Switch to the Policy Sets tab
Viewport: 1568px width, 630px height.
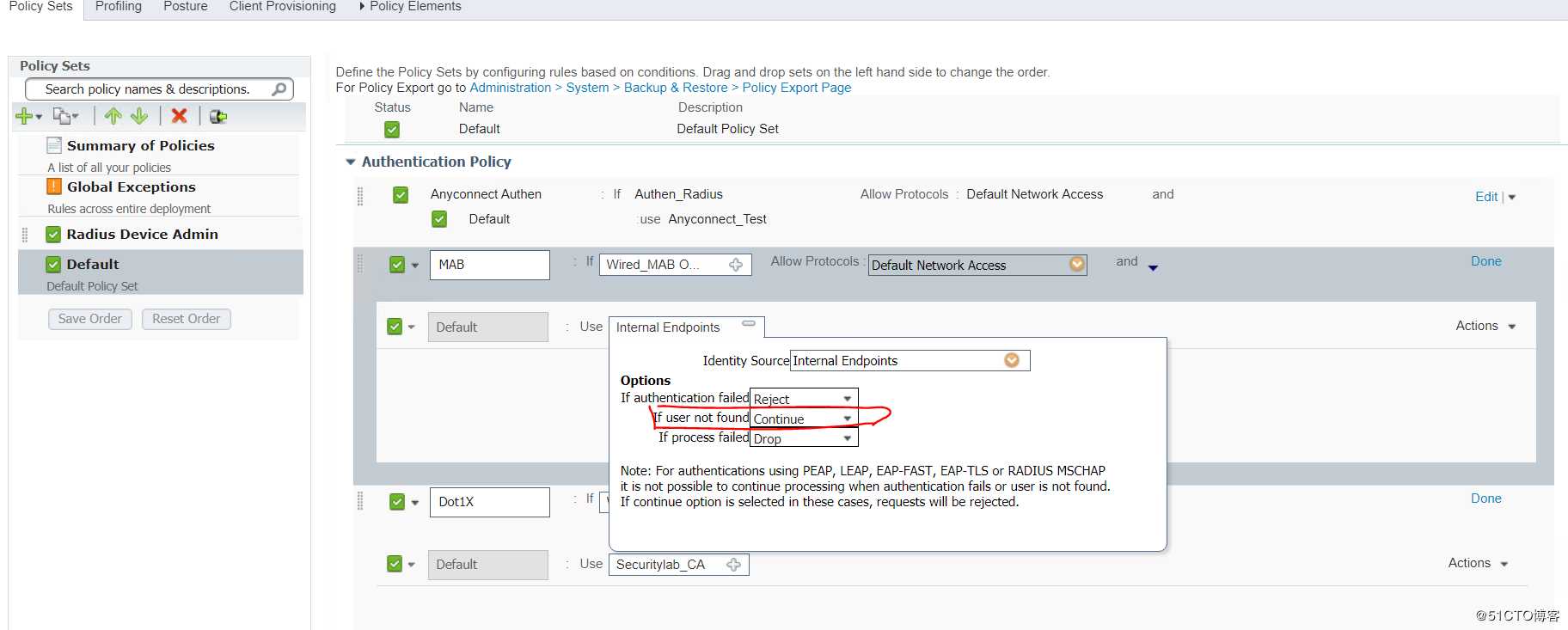40,7
